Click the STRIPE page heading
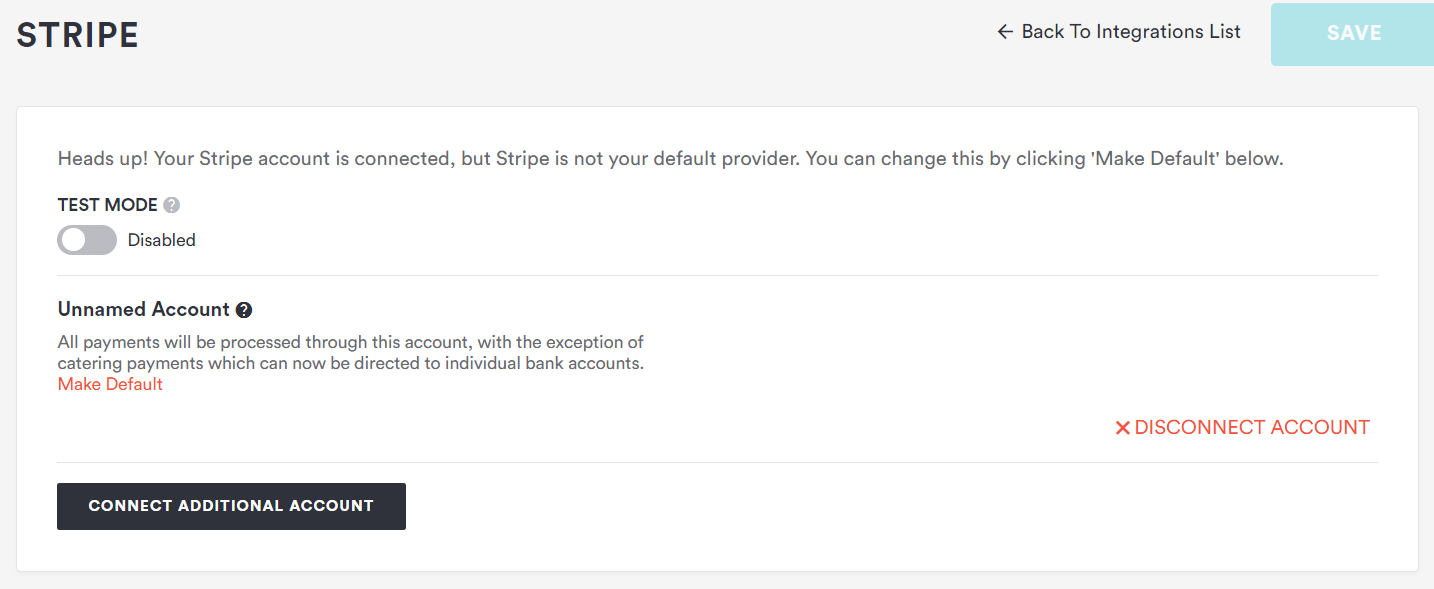The height and width of the screenshot is (589, 1434). [x=78, y=35]
